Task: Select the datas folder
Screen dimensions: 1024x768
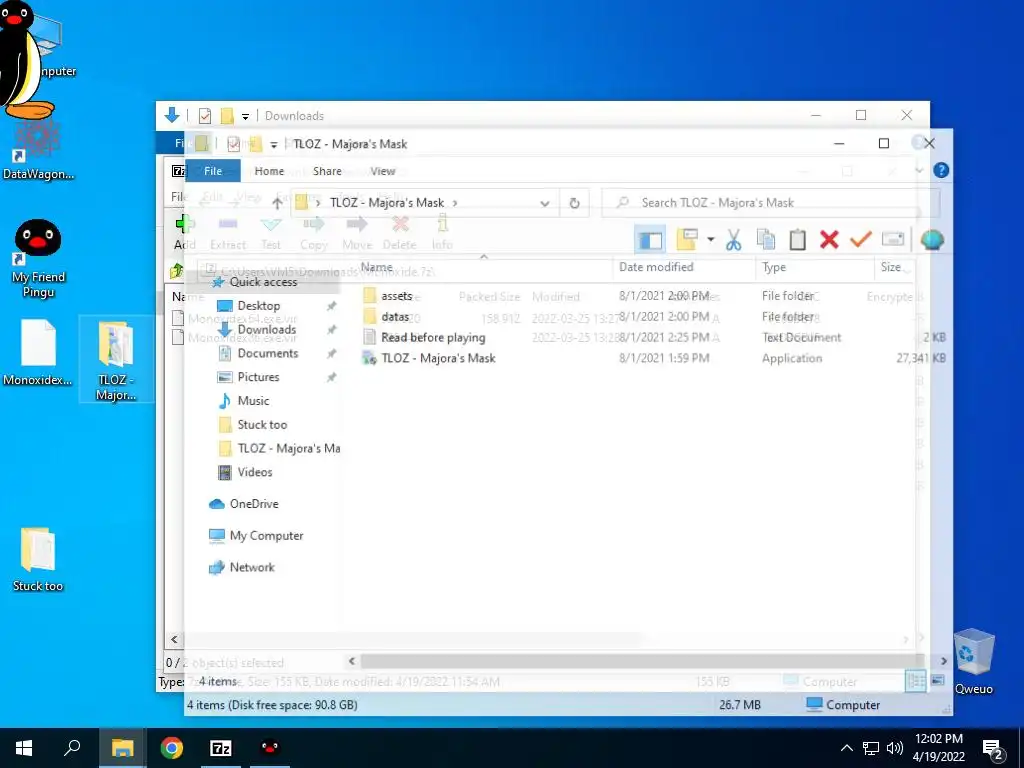Action: click(395, 317)
